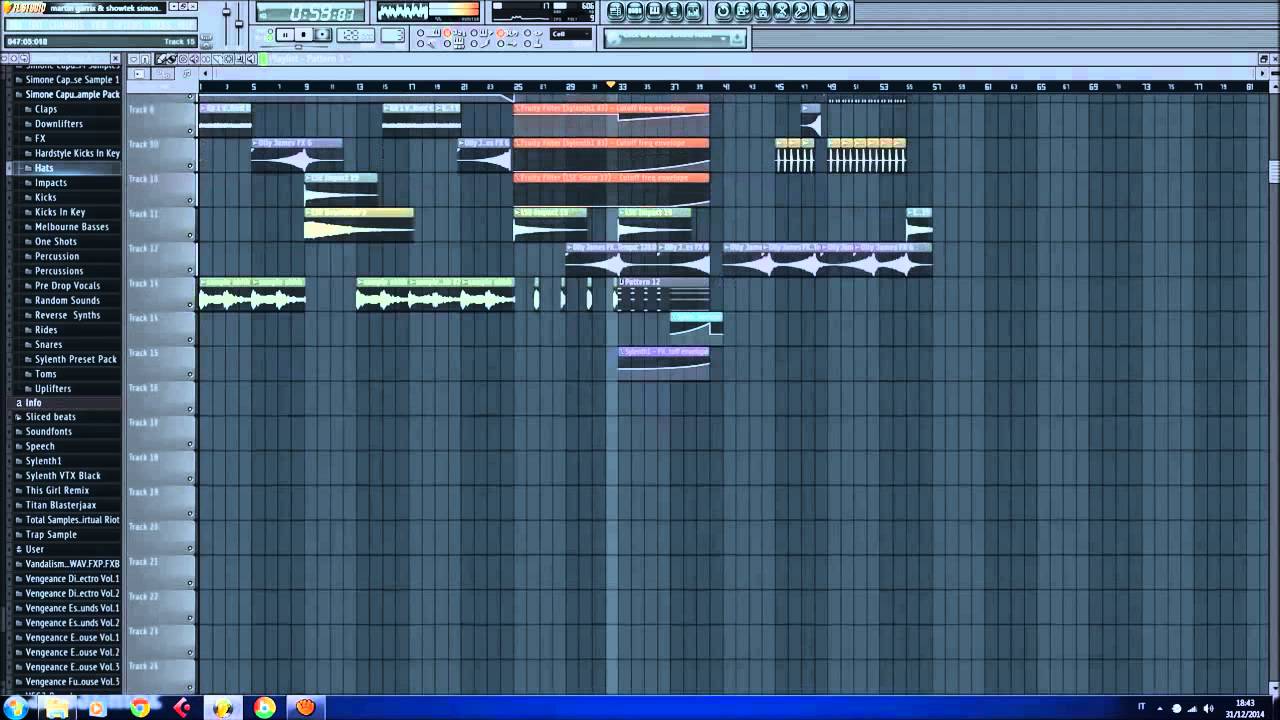Open the Uplifters folder
The width and height of the screenshot is (1280, 720).
point(53,388)
